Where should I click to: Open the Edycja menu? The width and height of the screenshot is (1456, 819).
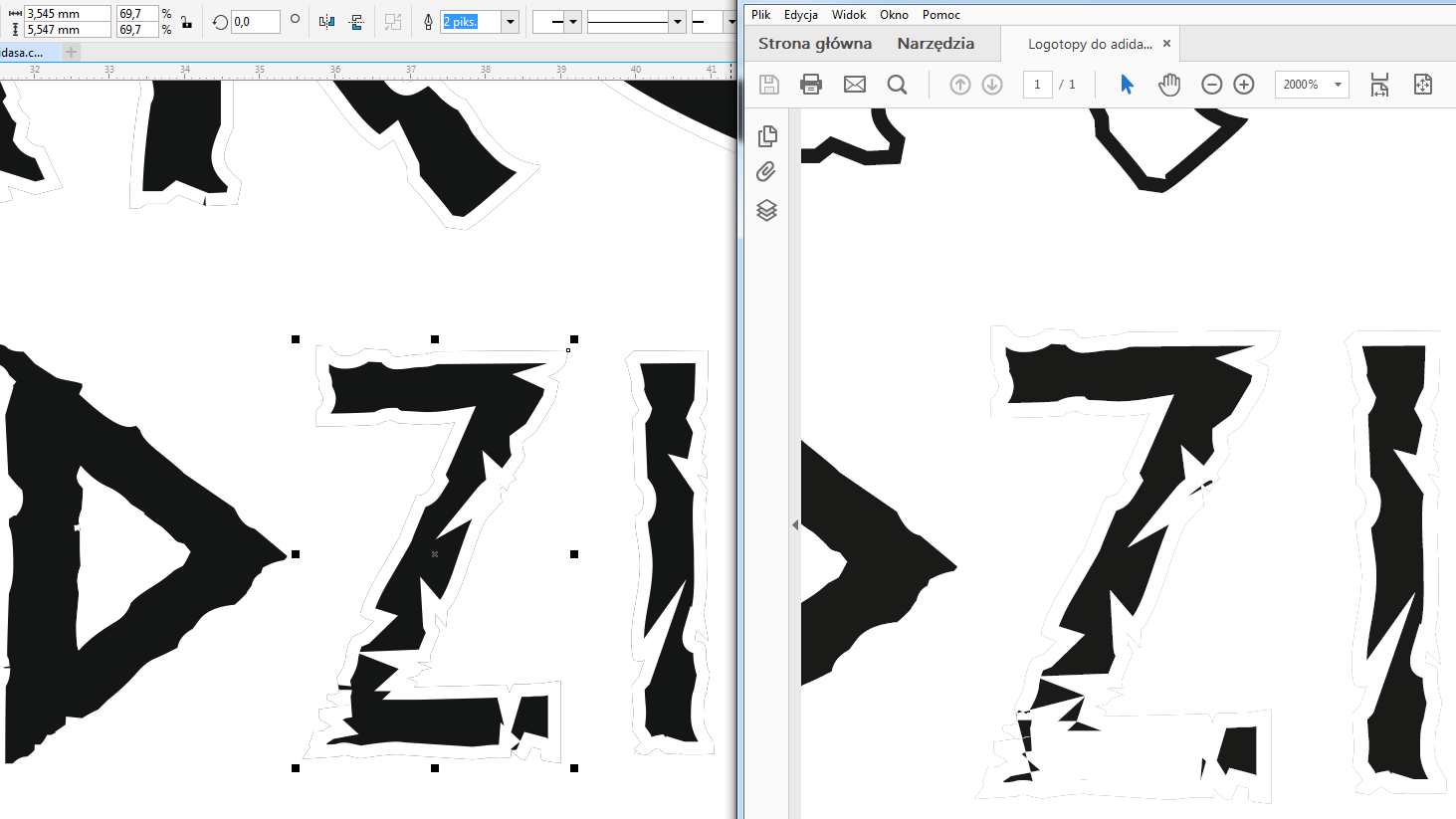(x=800, y=15)
